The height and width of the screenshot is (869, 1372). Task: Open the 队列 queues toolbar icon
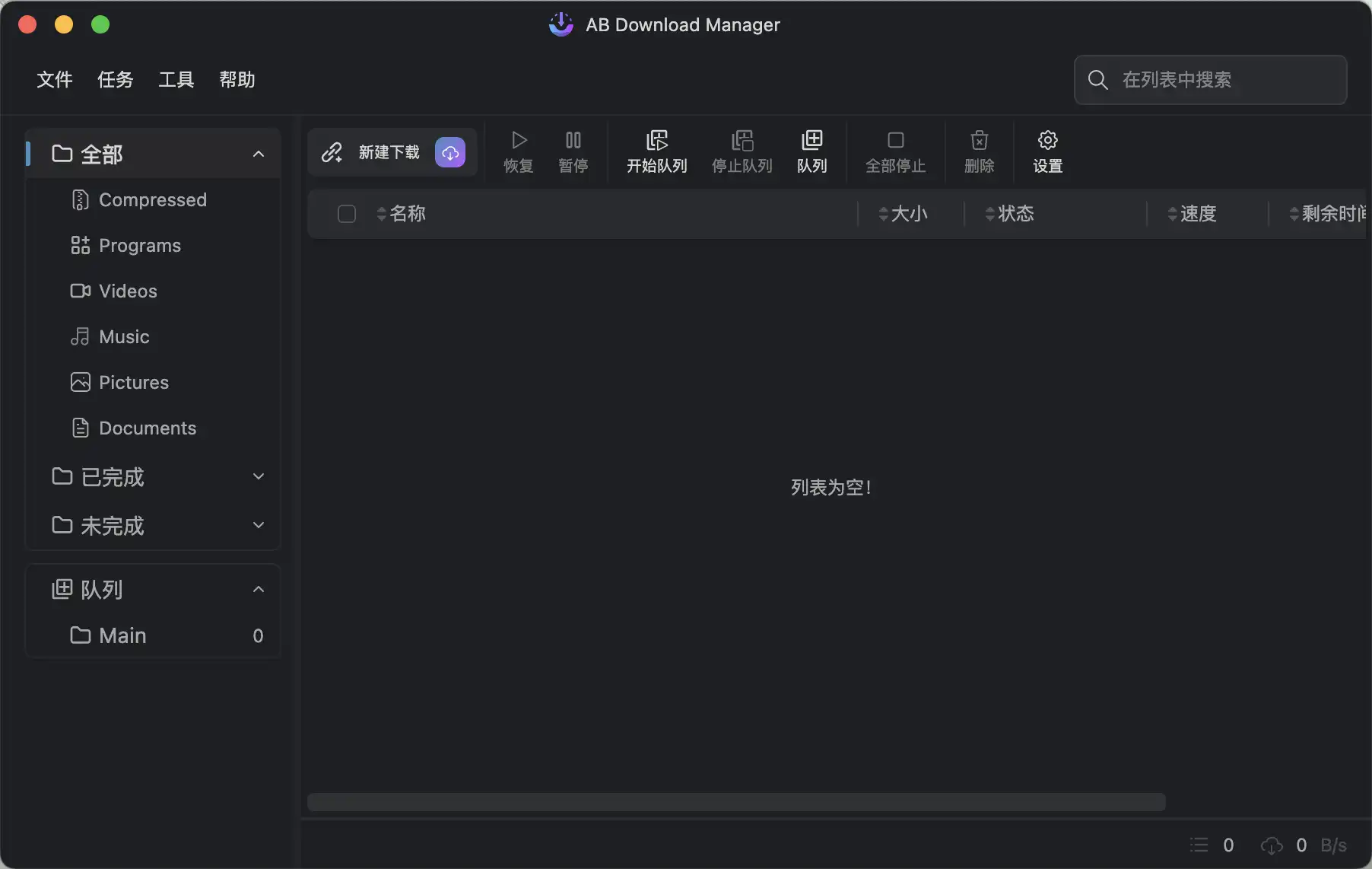(812, 140)
